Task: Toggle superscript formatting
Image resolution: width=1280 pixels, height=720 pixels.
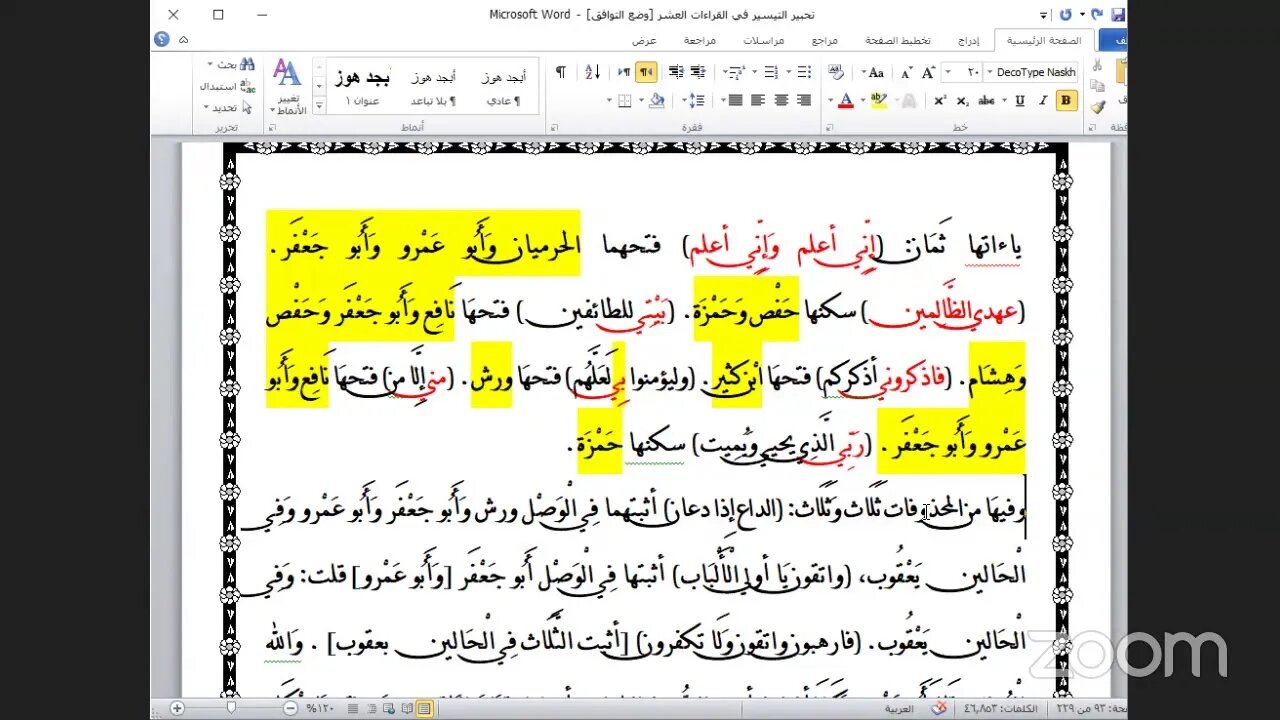Action: (939, 100)
